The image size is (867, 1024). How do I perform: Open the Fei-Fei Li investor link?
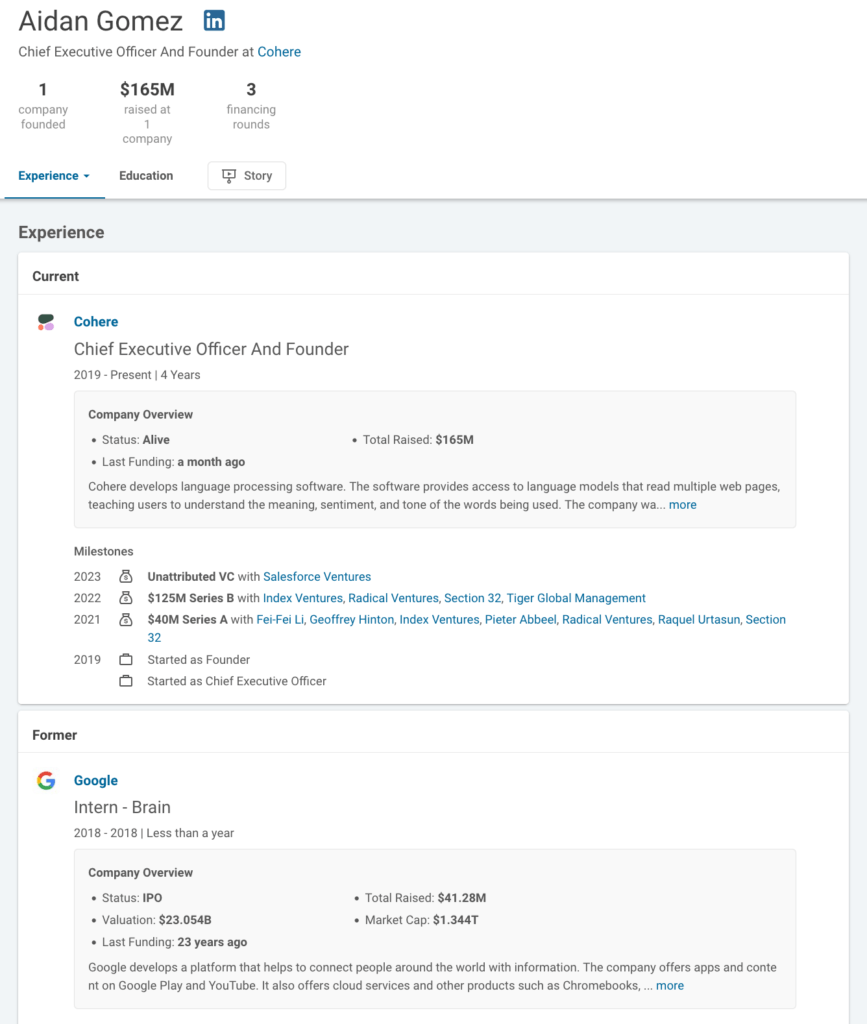[x=280, y=620]
